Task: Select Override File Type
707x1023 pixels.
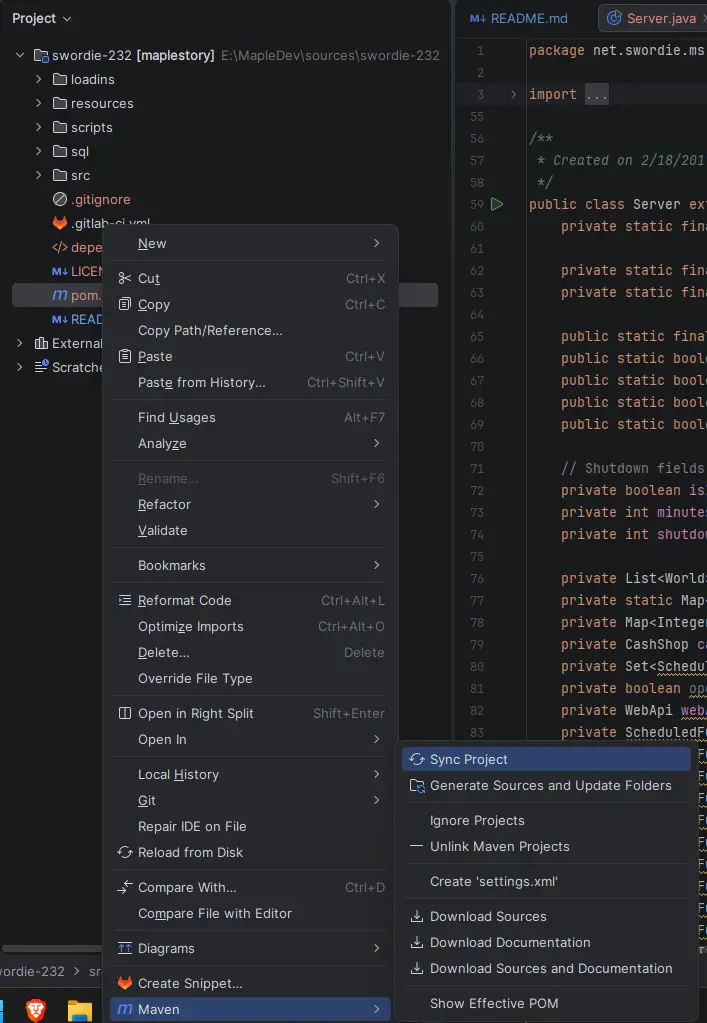Action: click(251, 679)
